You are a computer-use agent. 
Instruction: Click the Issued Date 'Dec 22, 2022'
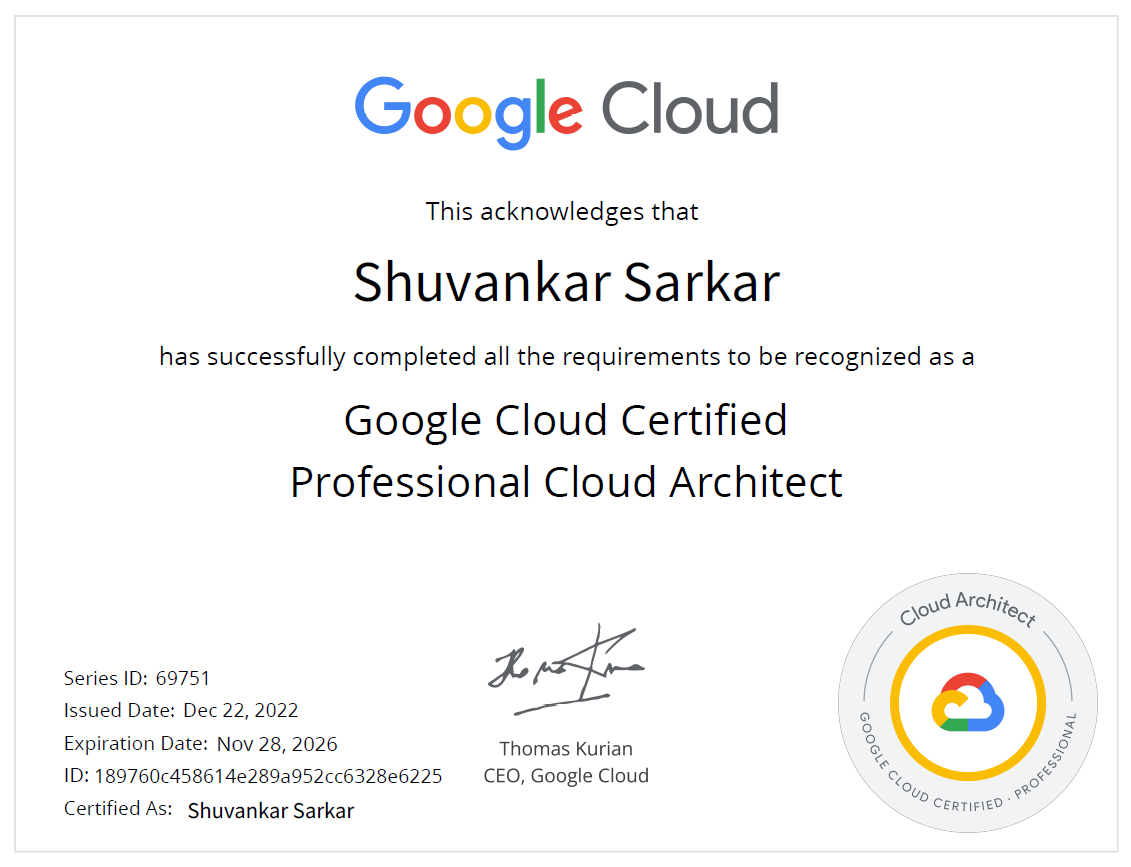pyautogui.click(x=240, y=710)
